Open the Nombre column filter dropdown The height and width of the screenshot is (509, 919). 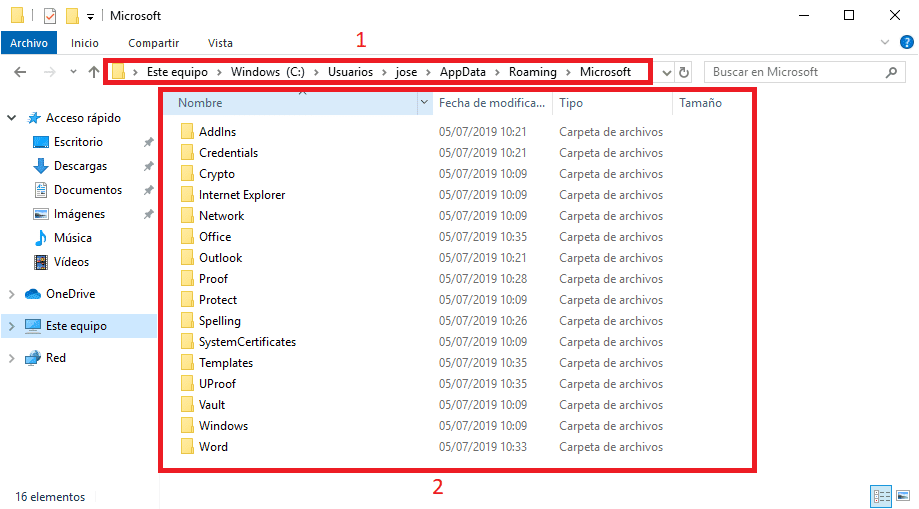[424, 103]
